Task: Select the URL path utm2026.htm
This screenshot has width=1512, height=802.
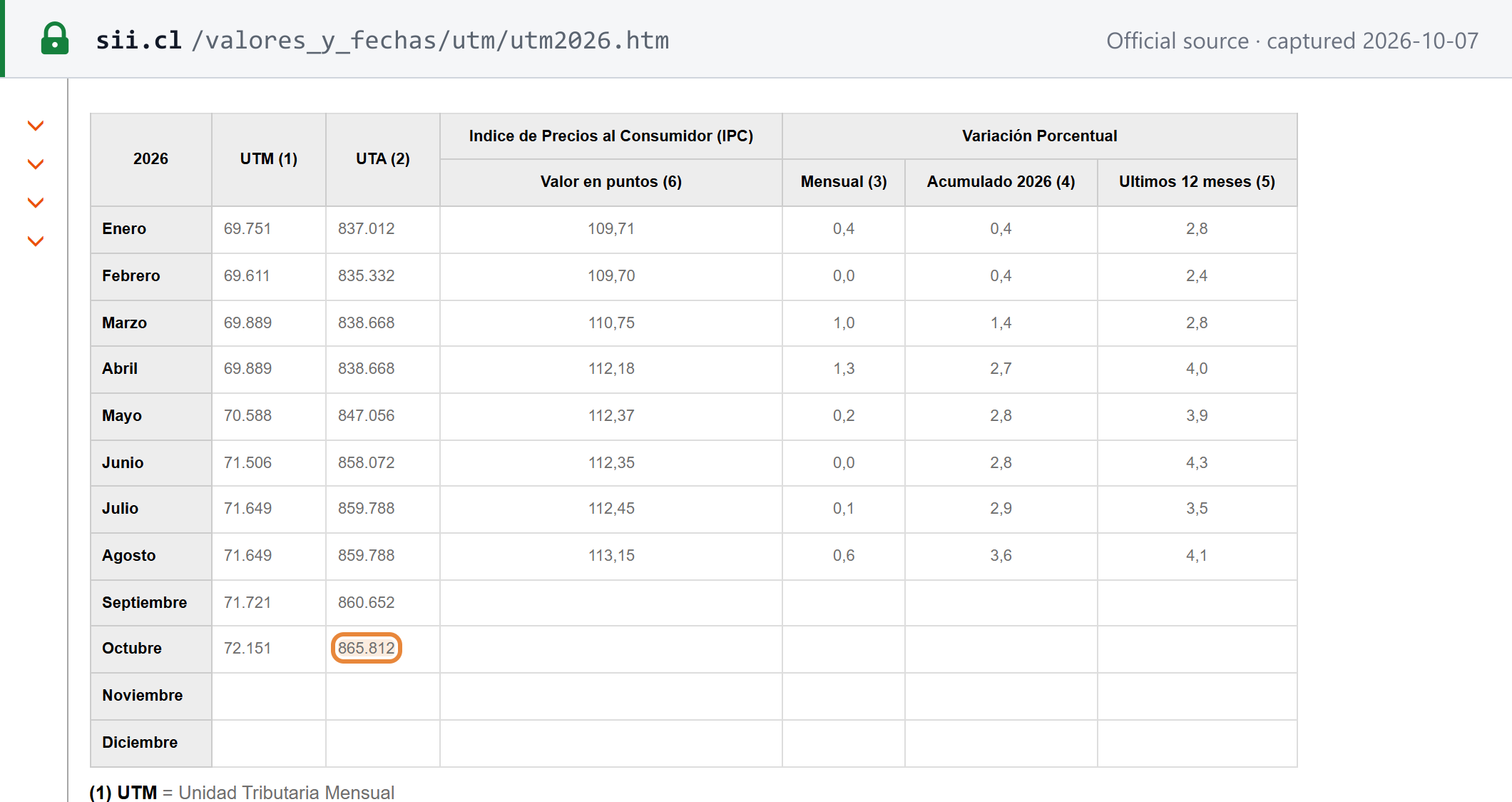Action: (589, 40)
